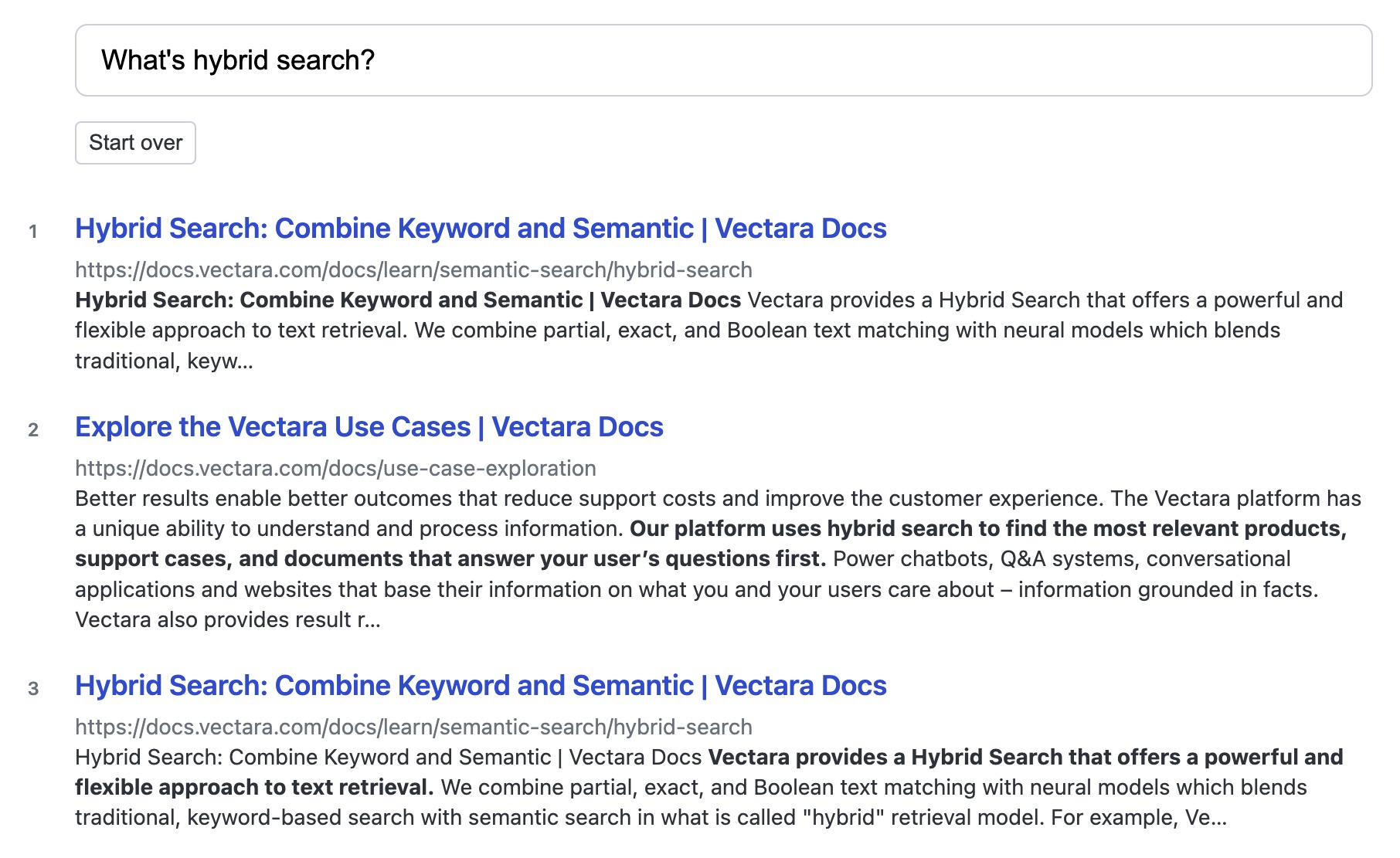Click the "What's hybrid search?" search input field

[x=722, y=60]
